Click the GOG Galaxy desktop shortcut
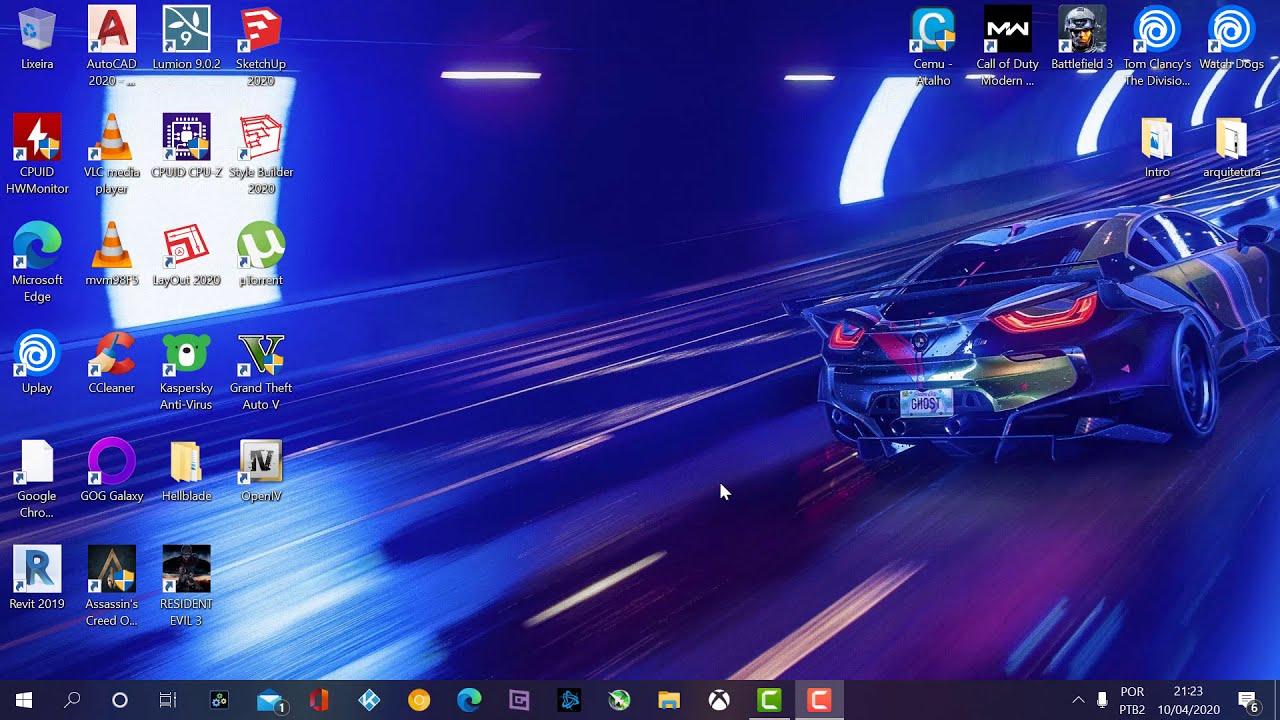Image resolution: width=1280 pixels, height=720 pixels. 112,471
